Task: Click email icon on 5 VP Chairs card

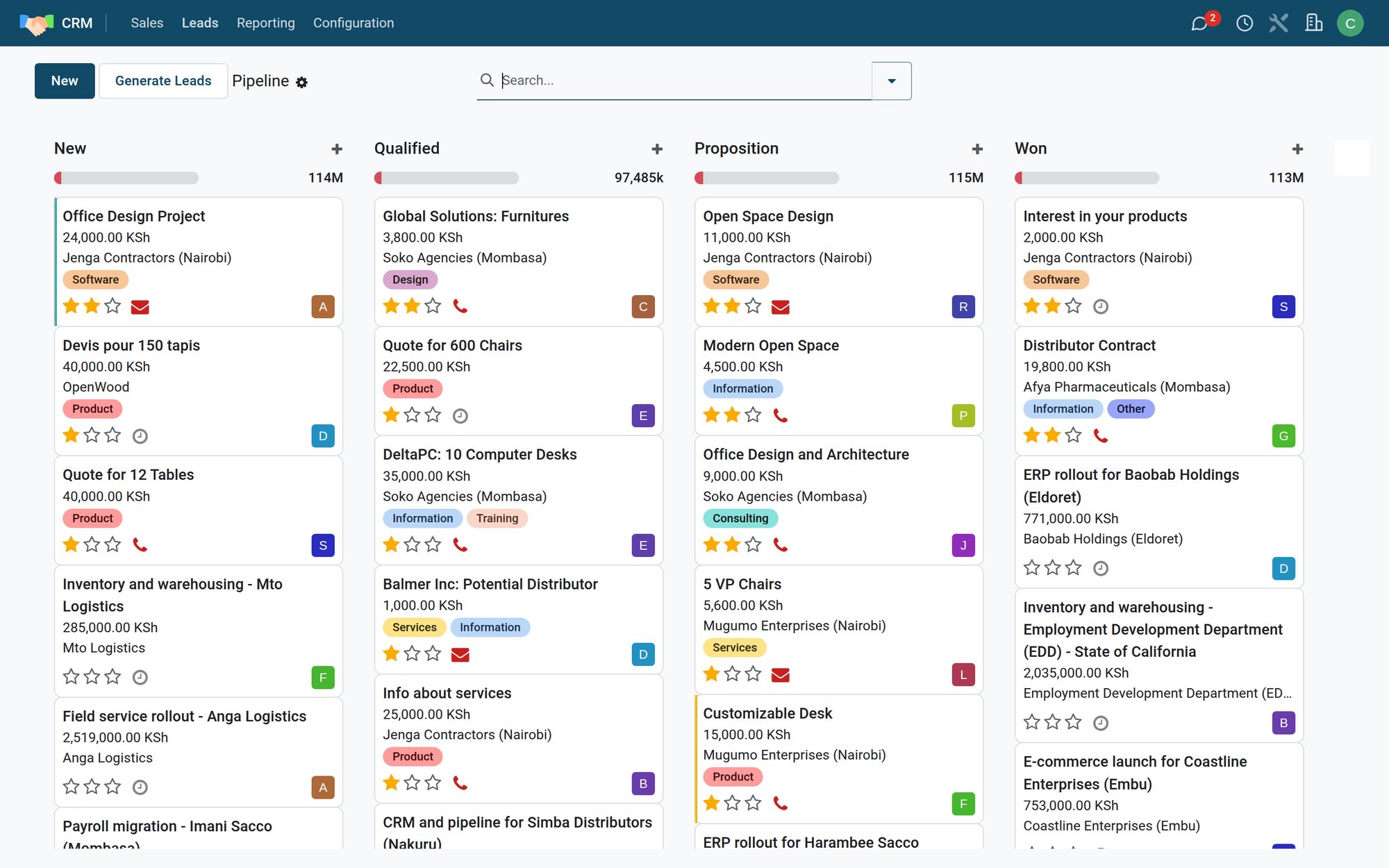Action: point(781,674)
